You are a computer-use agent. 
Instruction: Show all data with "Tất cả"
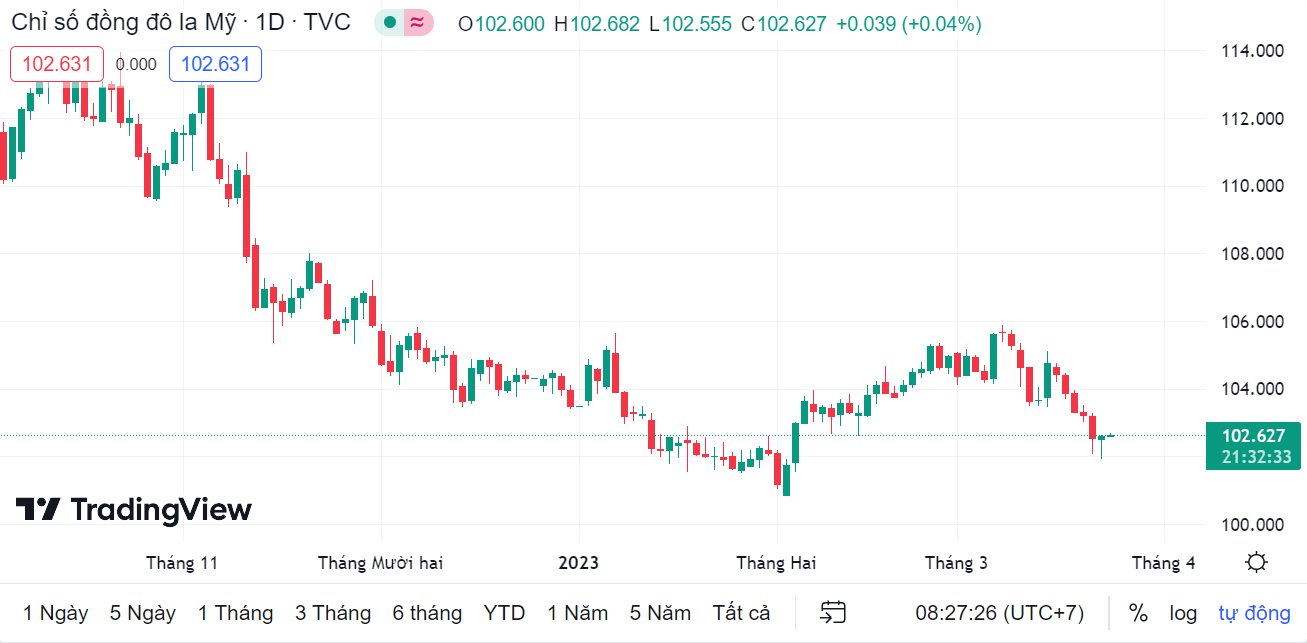tap(741, 612)
